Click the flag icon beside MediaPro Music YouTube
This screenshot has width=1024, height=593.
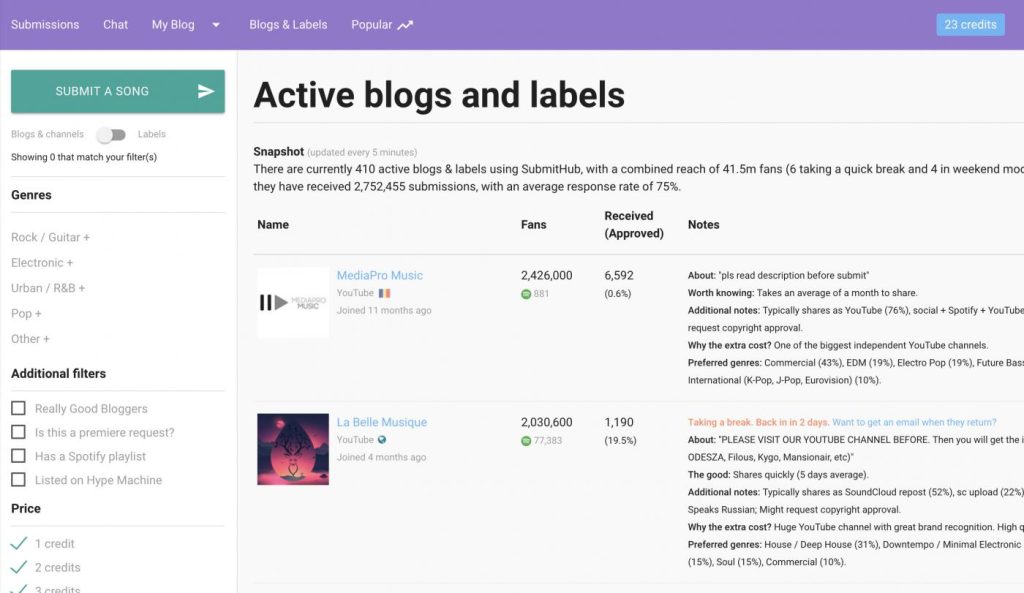coord(384,293)
